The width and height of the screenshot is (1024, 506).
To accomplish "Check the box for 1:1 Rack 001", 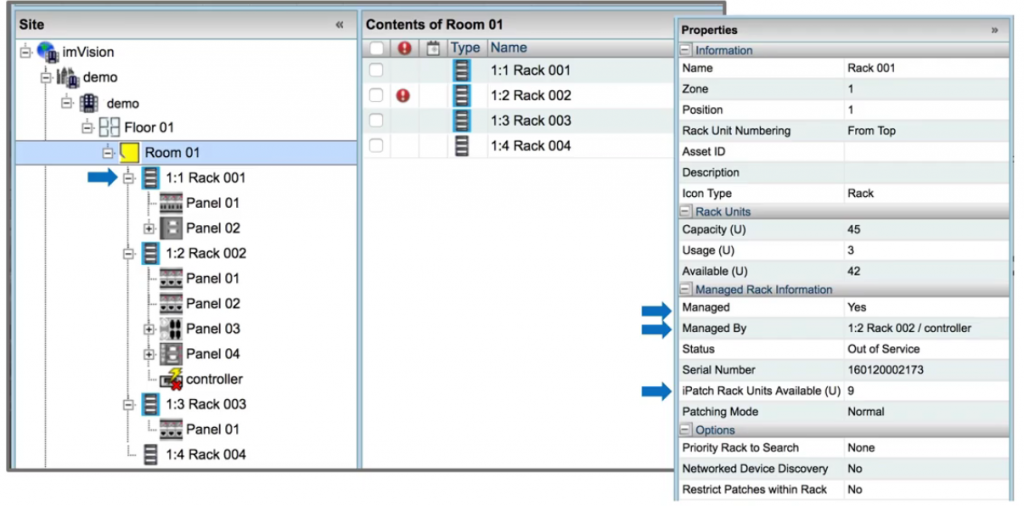I will click(376, 71).
